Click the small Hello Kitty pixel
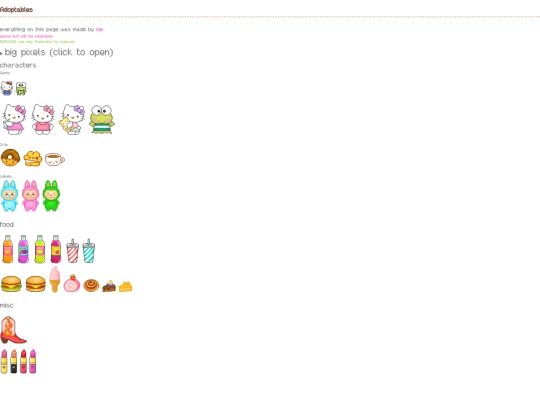 tap(7, 89)
